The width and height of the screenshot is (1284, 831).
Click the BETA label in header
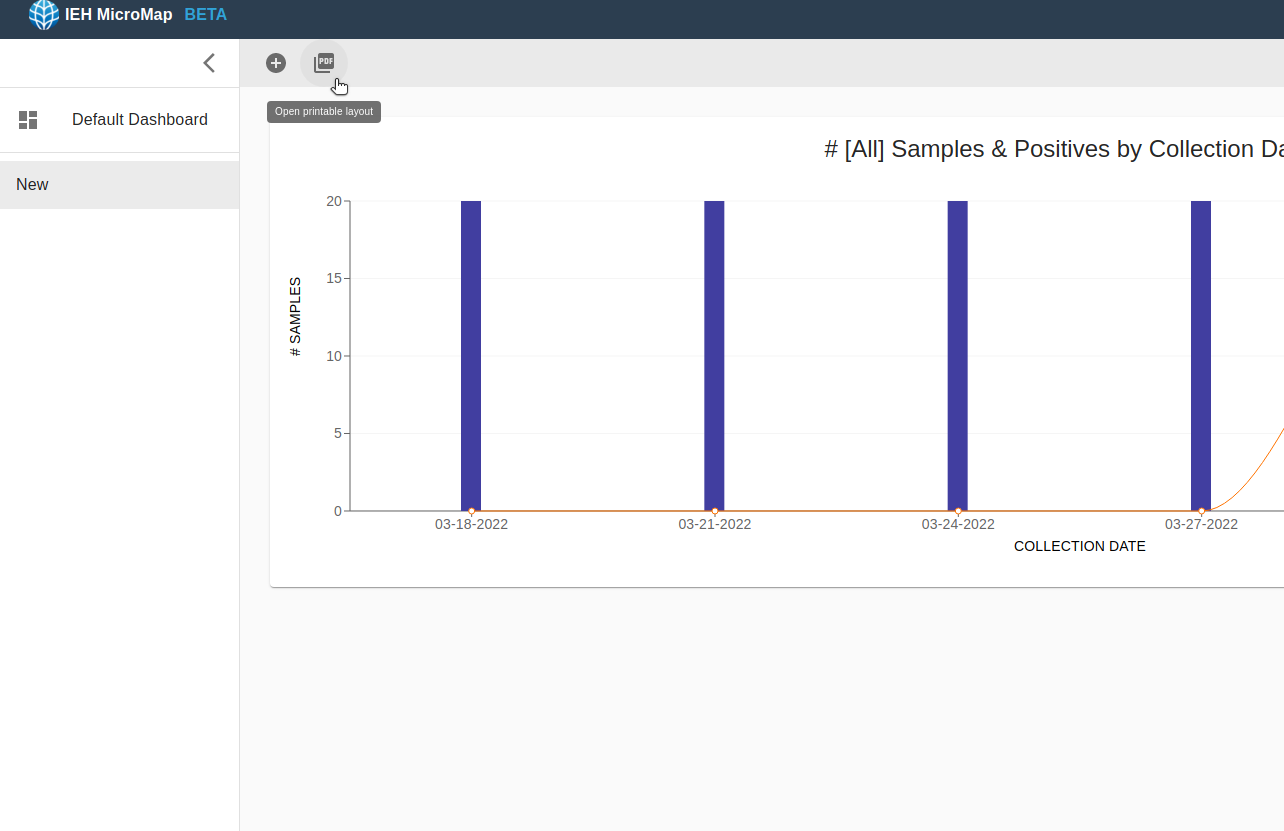pos(206,15)
